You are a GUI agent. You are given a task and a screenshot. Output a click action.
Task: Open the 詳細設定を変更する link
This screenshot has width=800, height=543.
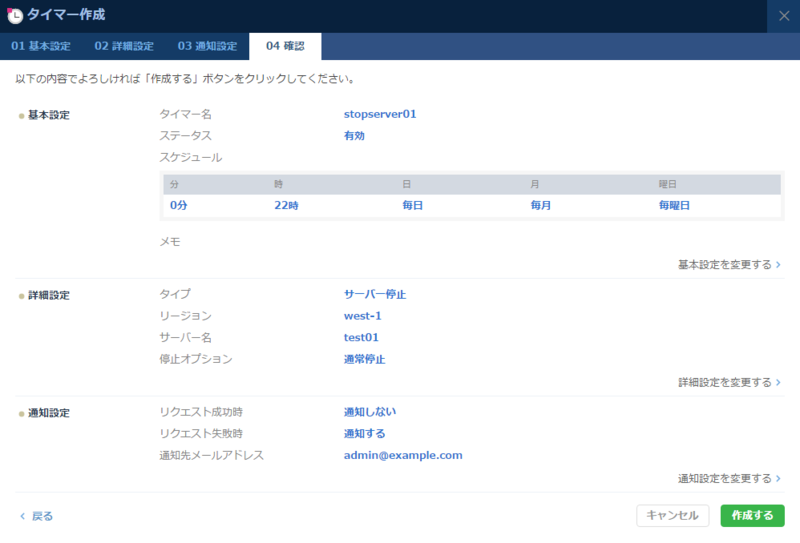coord(729,382)
